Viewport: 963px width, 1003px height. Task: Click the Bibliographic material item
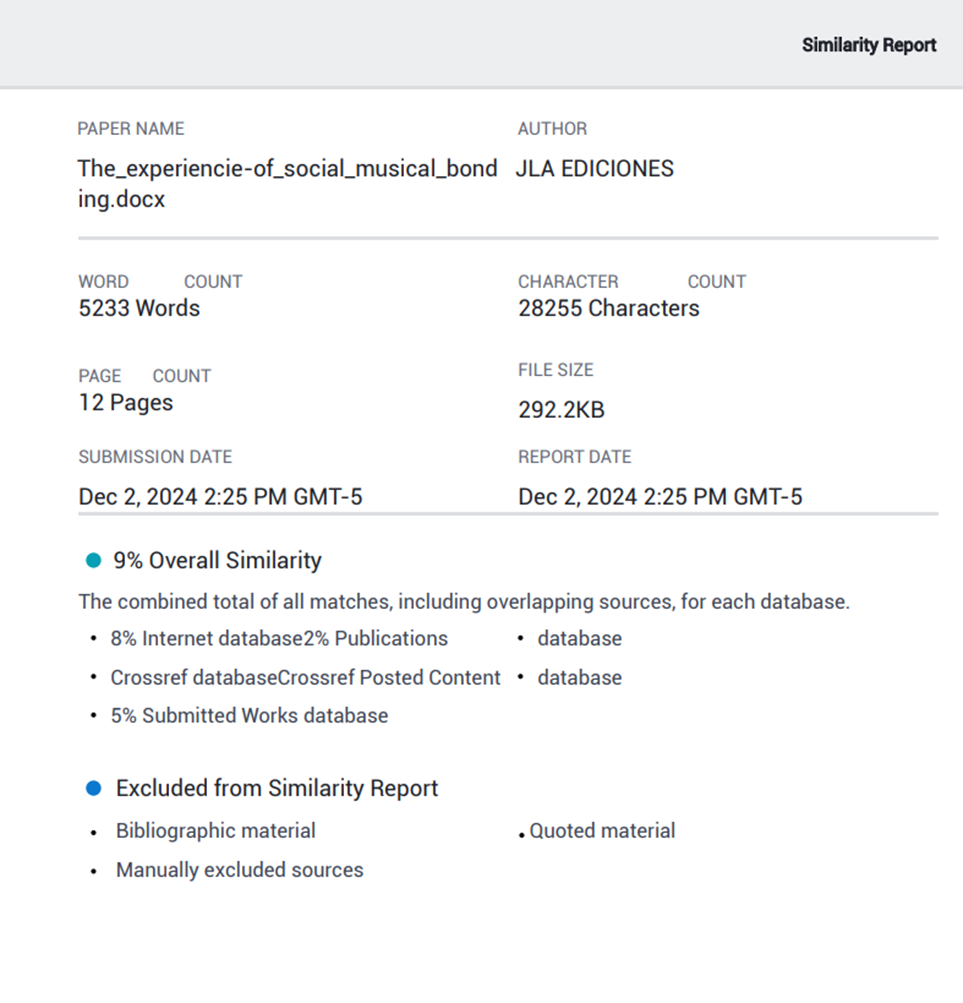click(215, 831)
